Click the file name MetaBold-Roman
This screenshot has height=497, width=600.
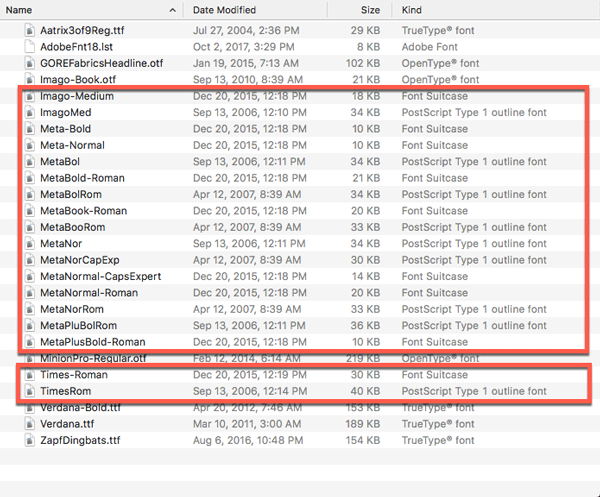(x=82, y=178)
